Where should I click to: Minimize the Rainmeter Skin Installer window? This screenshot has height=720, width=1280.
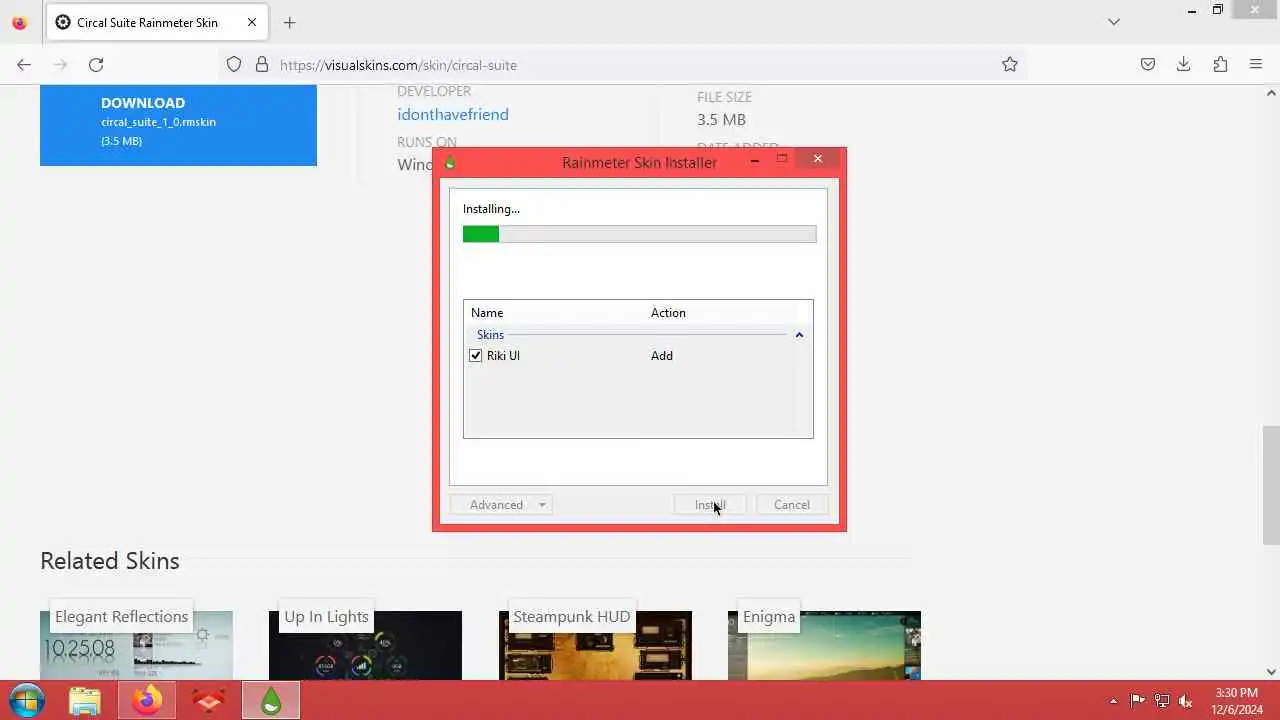pos(755,159)
